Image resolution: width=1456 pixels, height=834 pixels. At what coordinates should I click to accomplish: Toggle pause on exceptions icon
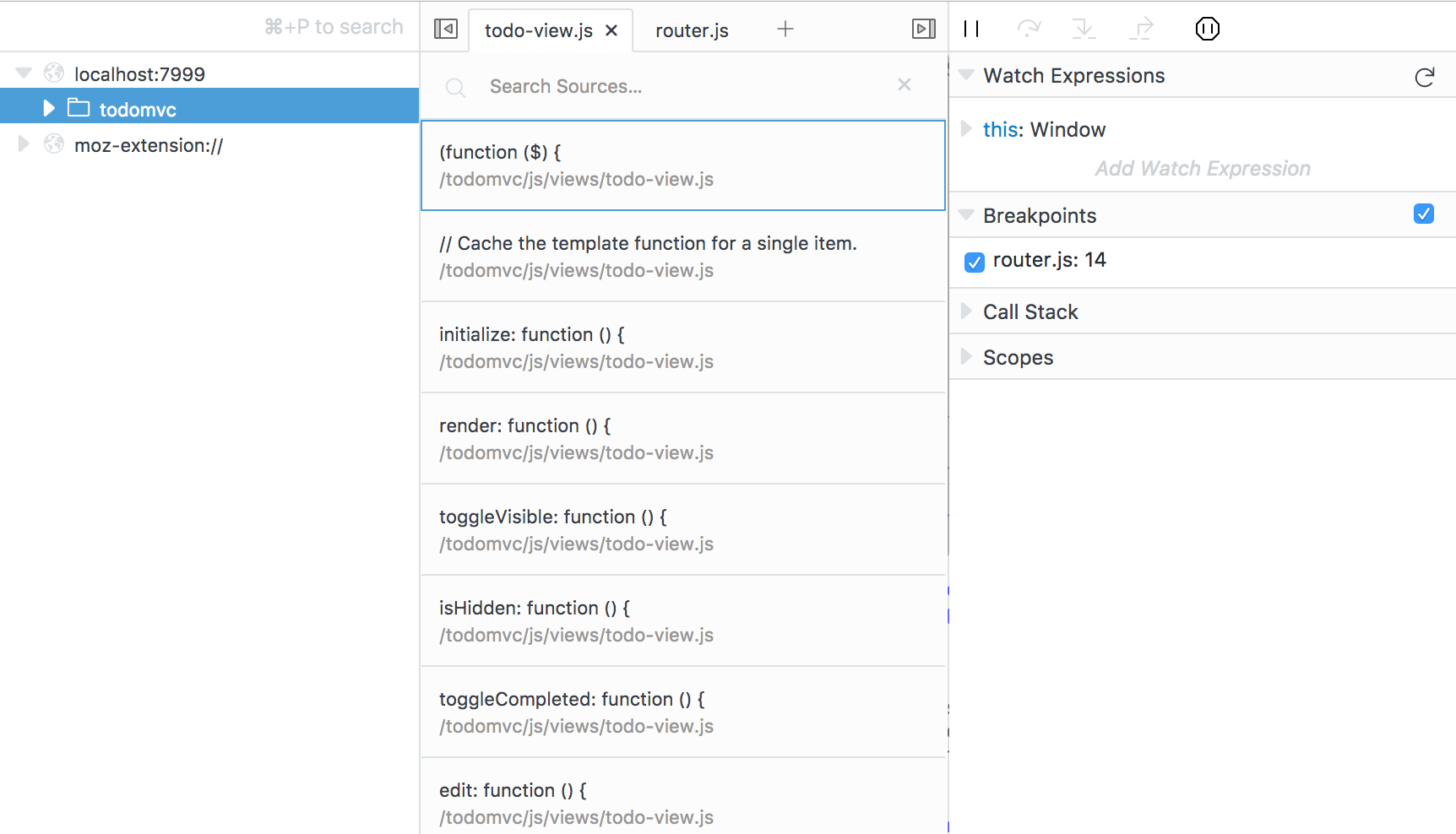[1207, 29]
